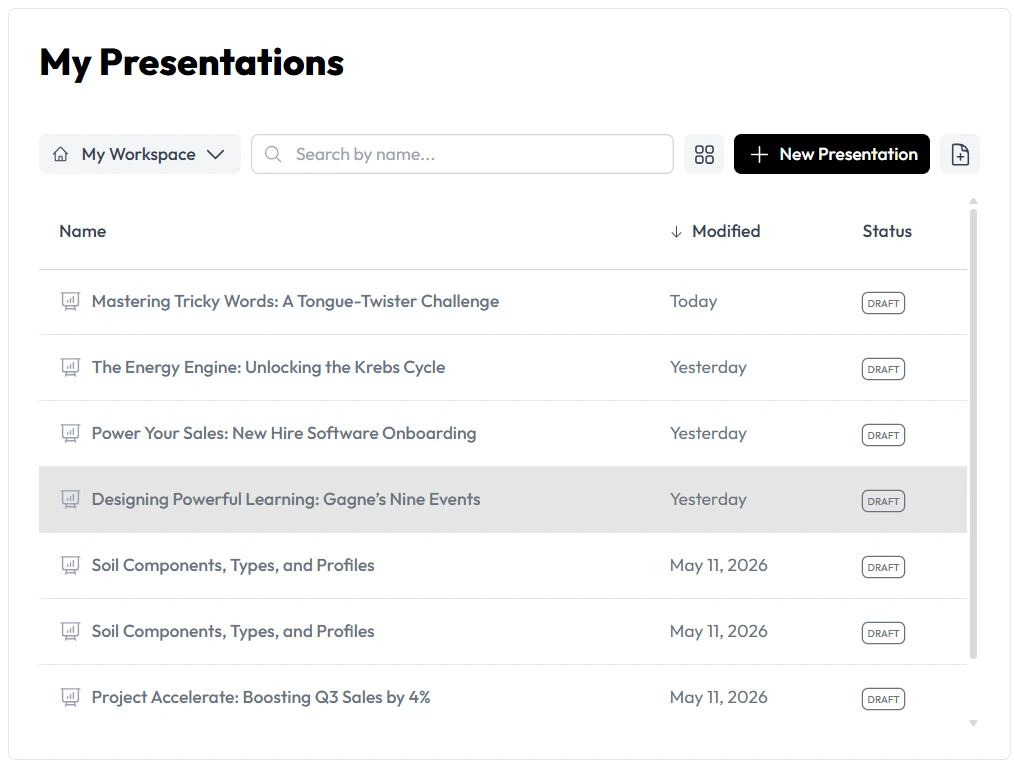
Task: Click the scrollbar down arrow
Action: [973, 723]
